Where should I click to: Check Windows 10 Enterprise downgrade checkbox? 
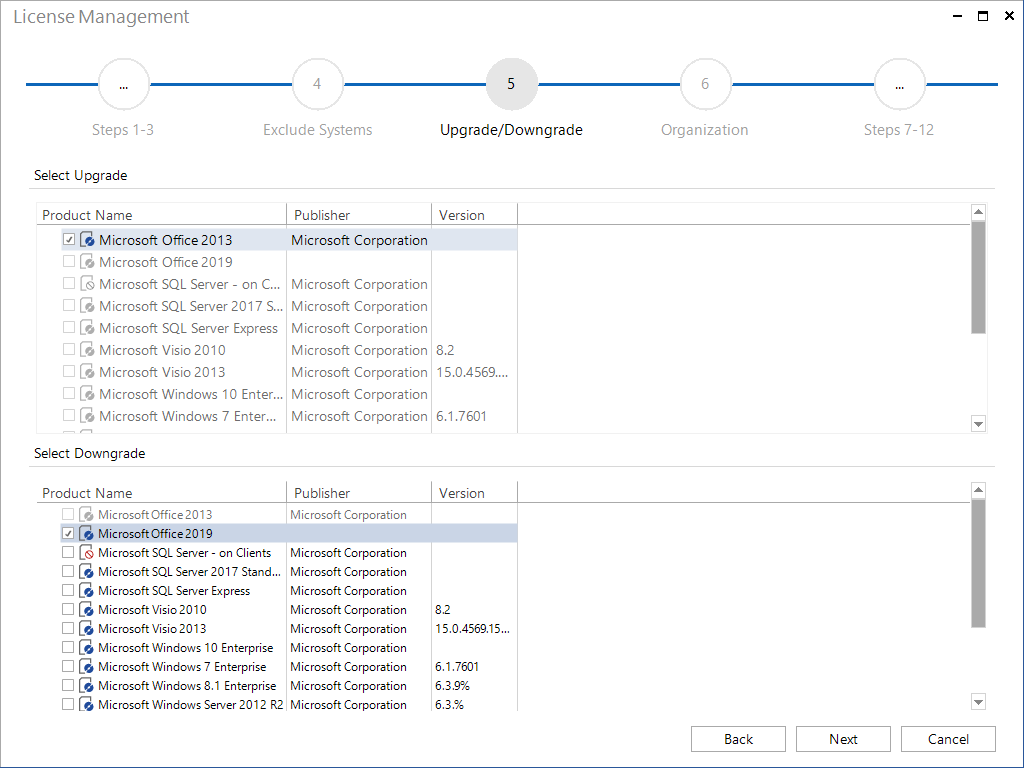[68, 647]
